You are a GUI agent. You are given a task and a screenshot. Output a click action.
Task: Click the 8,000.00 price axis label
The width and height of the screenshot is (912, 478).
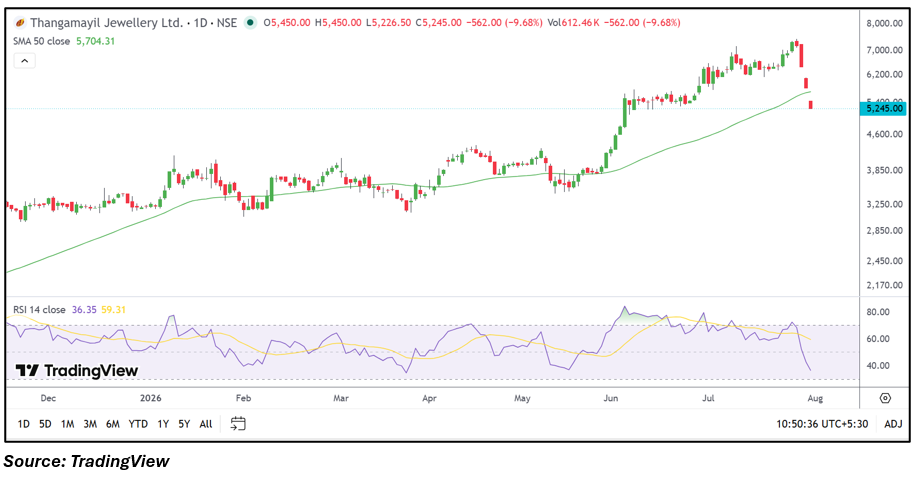click(x=884, y=23)
